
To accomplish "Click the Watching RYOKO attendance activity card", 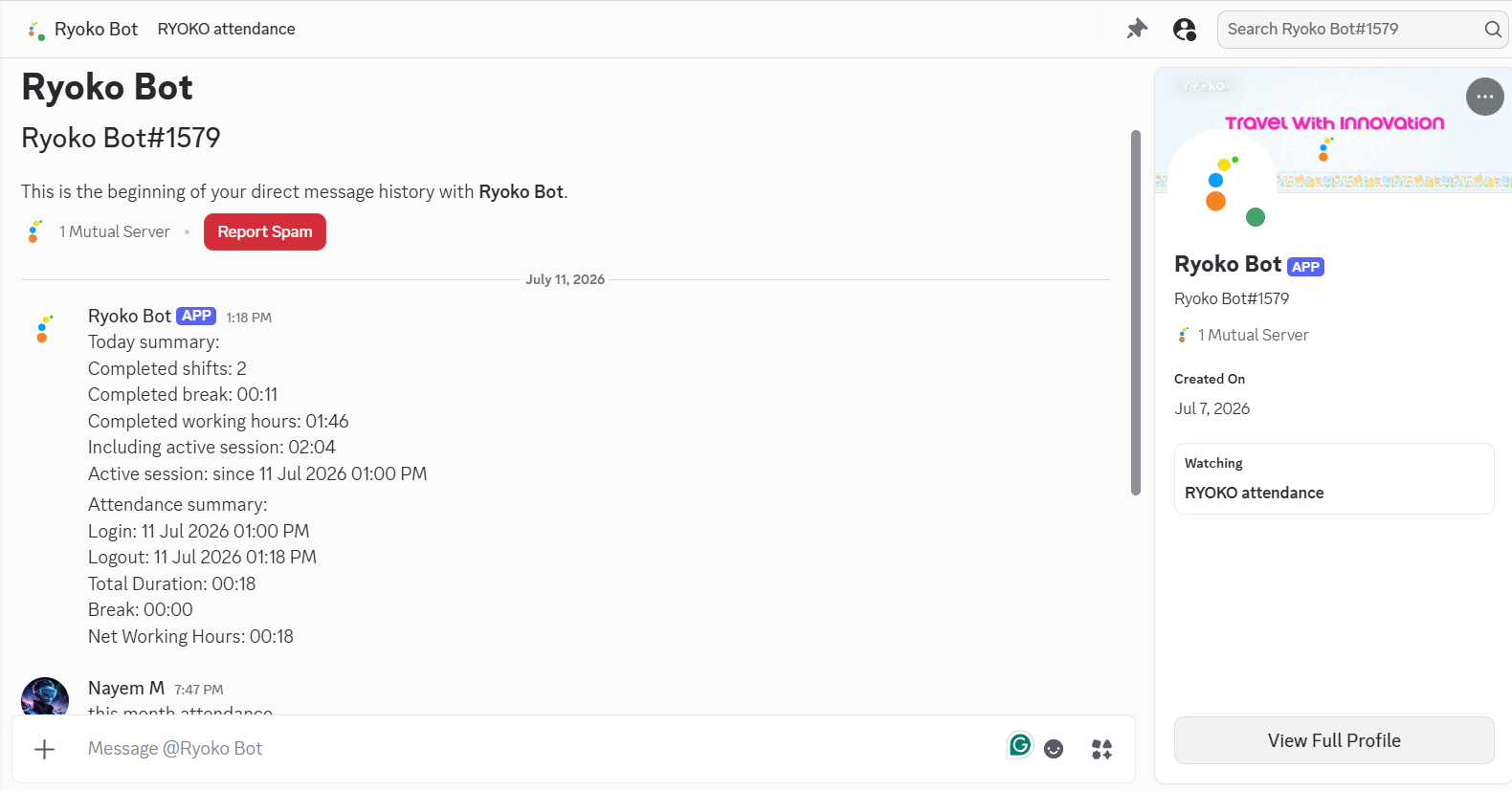I will click(x=1334, y=478).
